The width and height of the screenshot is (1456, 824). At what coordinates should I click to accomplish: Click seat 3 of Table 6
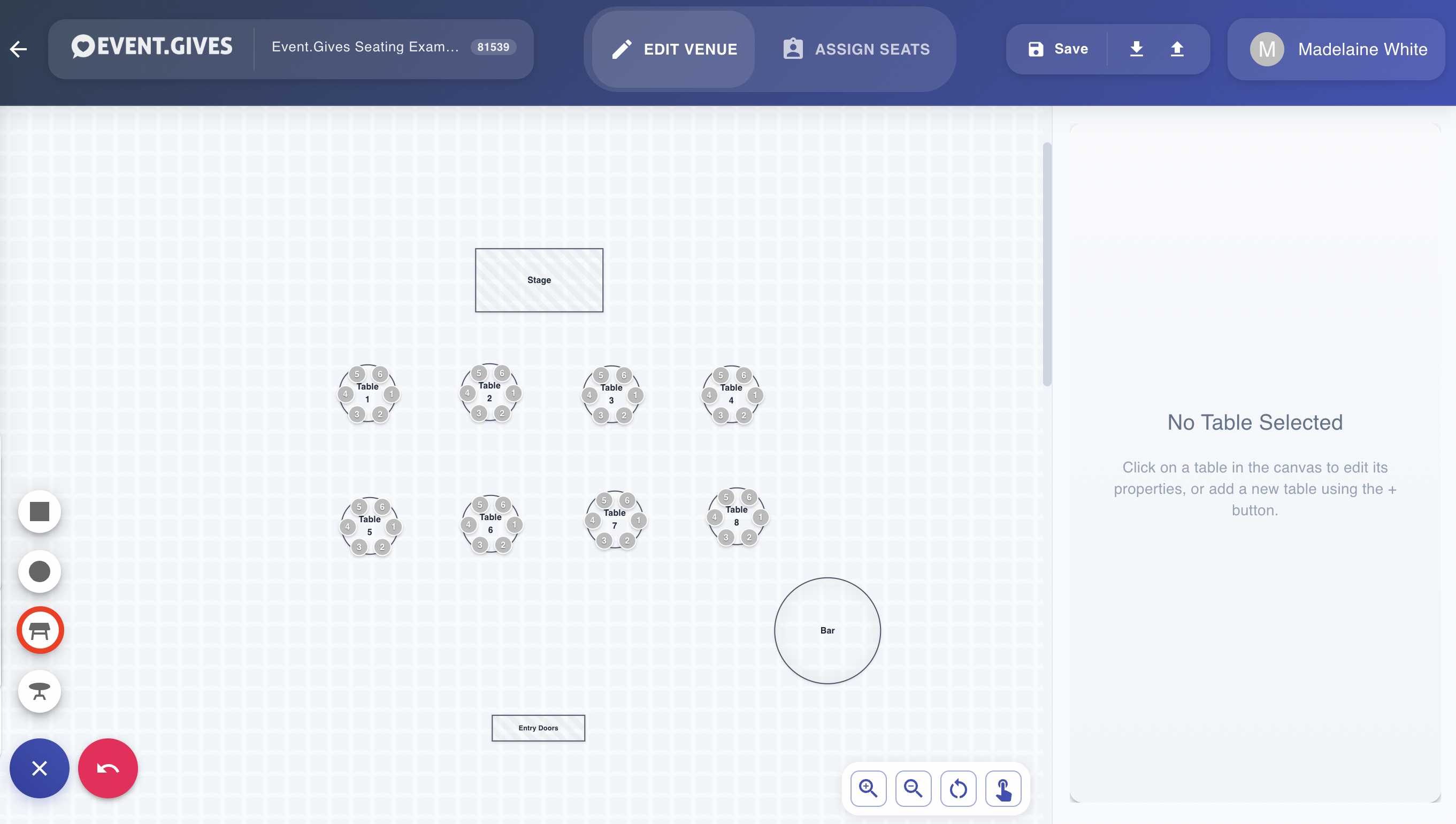480,545
